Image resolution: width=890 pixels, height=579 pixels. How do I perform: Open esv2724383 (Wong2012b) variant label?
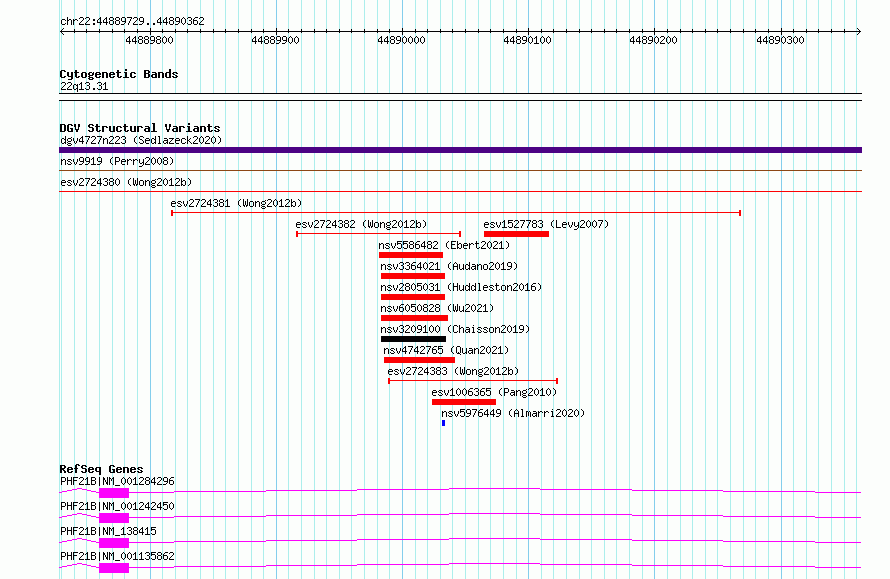pos(453,371)
